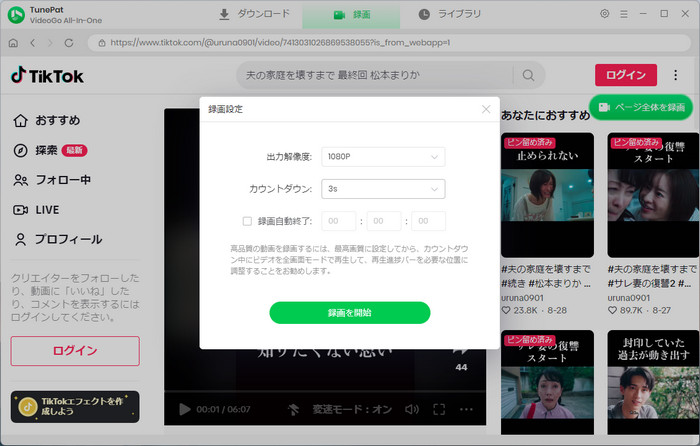Click the red ログイン button at top

coord(625,75)
